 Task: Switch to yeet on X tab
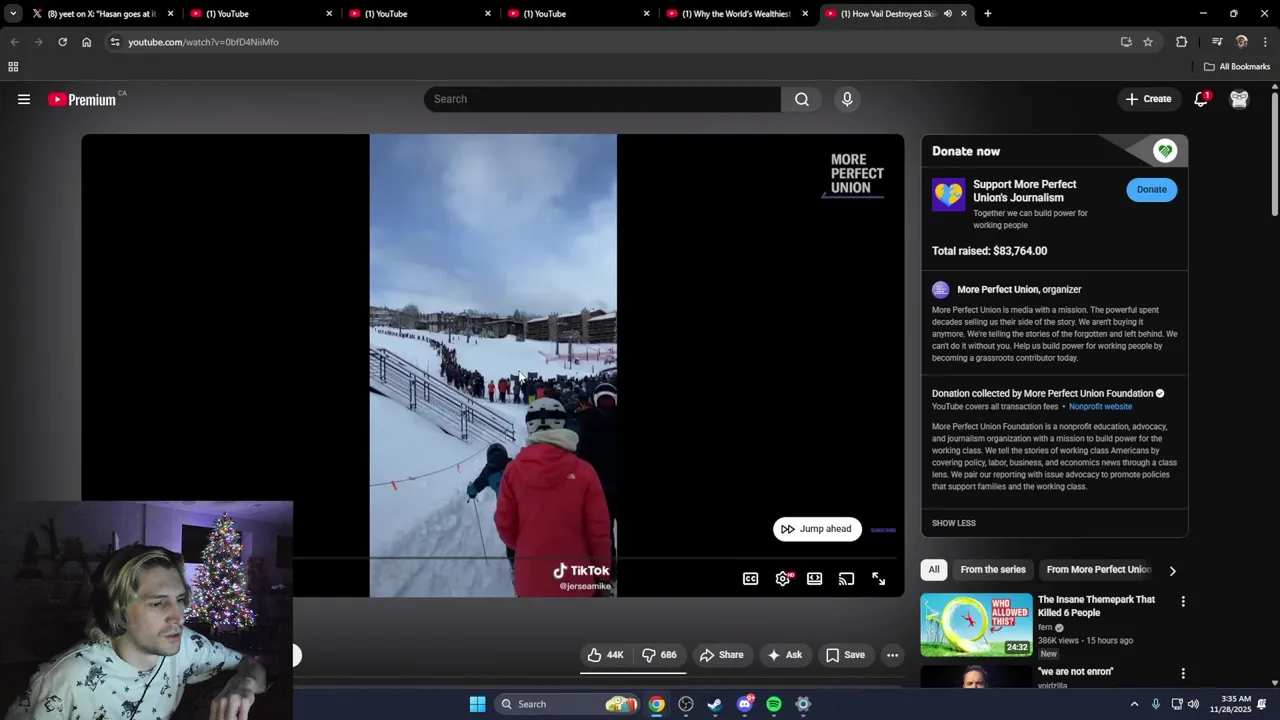(x=102, y=14)
